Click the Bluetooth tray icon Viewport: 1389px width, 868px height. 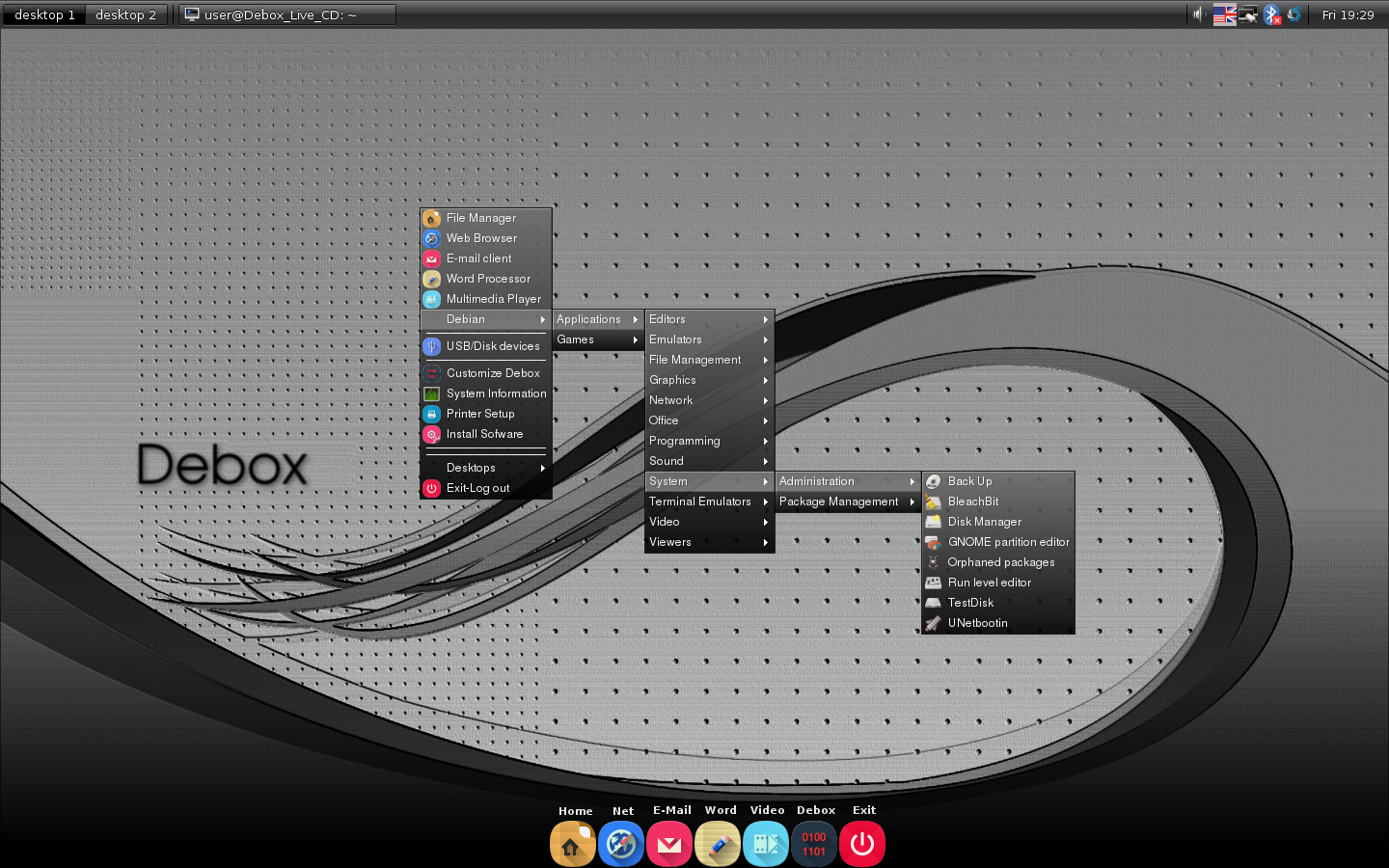[1272, 14]
